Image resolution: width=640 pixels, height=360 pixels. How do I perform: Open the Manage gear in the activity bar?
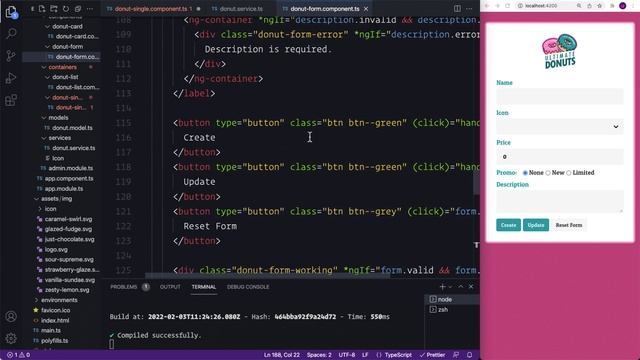(x=11, y=338)
